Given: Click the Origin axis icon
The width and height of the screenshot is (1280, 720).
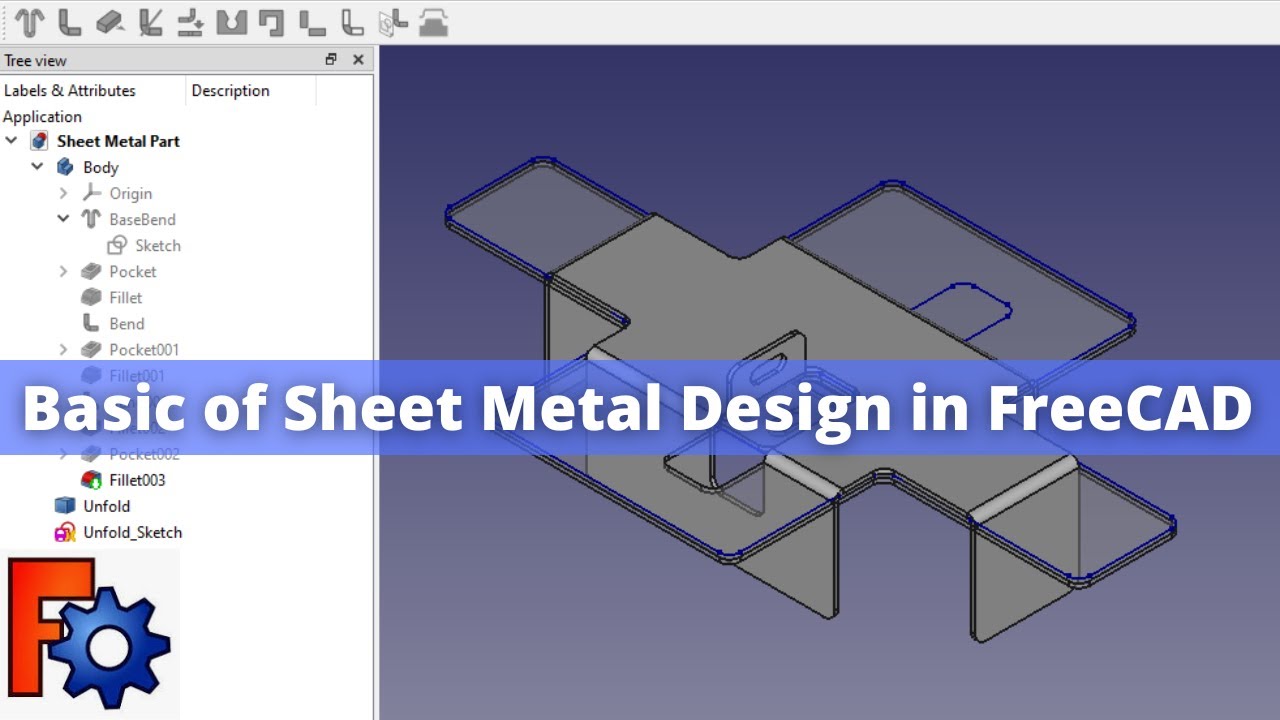Looking at the screenshot, I should [91, 193].
